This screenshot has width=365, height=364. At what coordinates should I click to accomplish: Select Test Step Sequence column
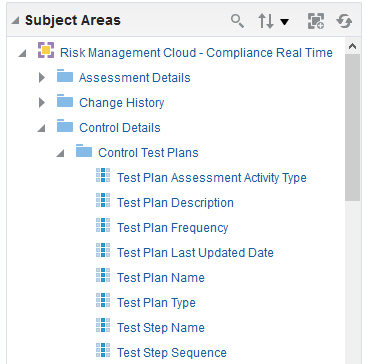pos(172,353)
